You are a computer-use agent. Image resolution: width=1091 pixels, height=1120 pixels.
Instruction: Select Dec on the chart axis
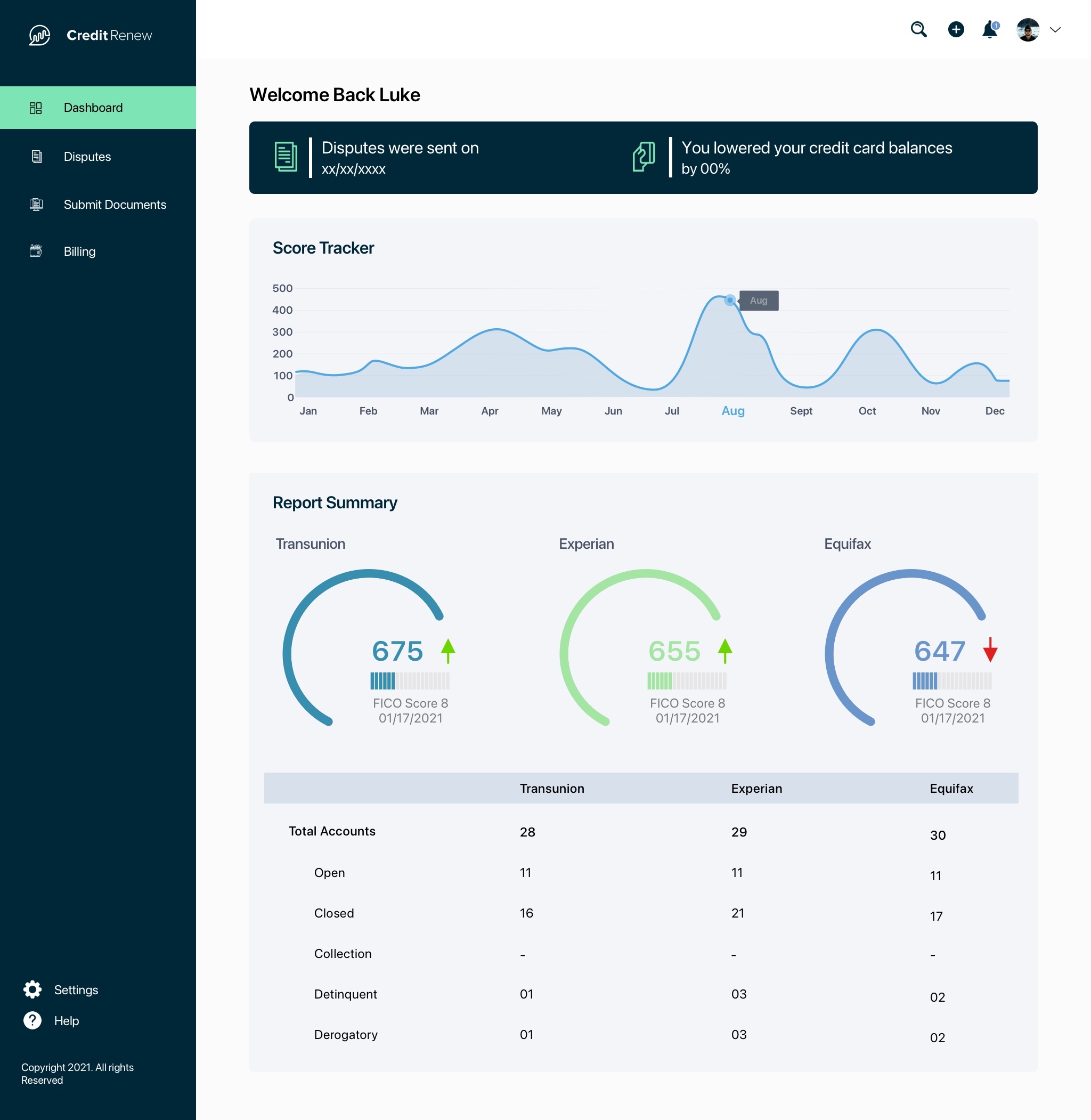click(x=995, y=411)
